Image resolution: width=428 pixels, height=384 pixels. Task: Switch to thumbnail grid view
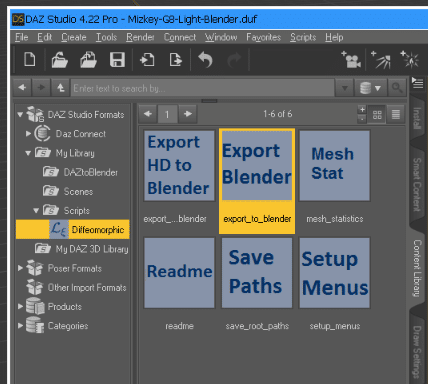[x=377, y=115]
